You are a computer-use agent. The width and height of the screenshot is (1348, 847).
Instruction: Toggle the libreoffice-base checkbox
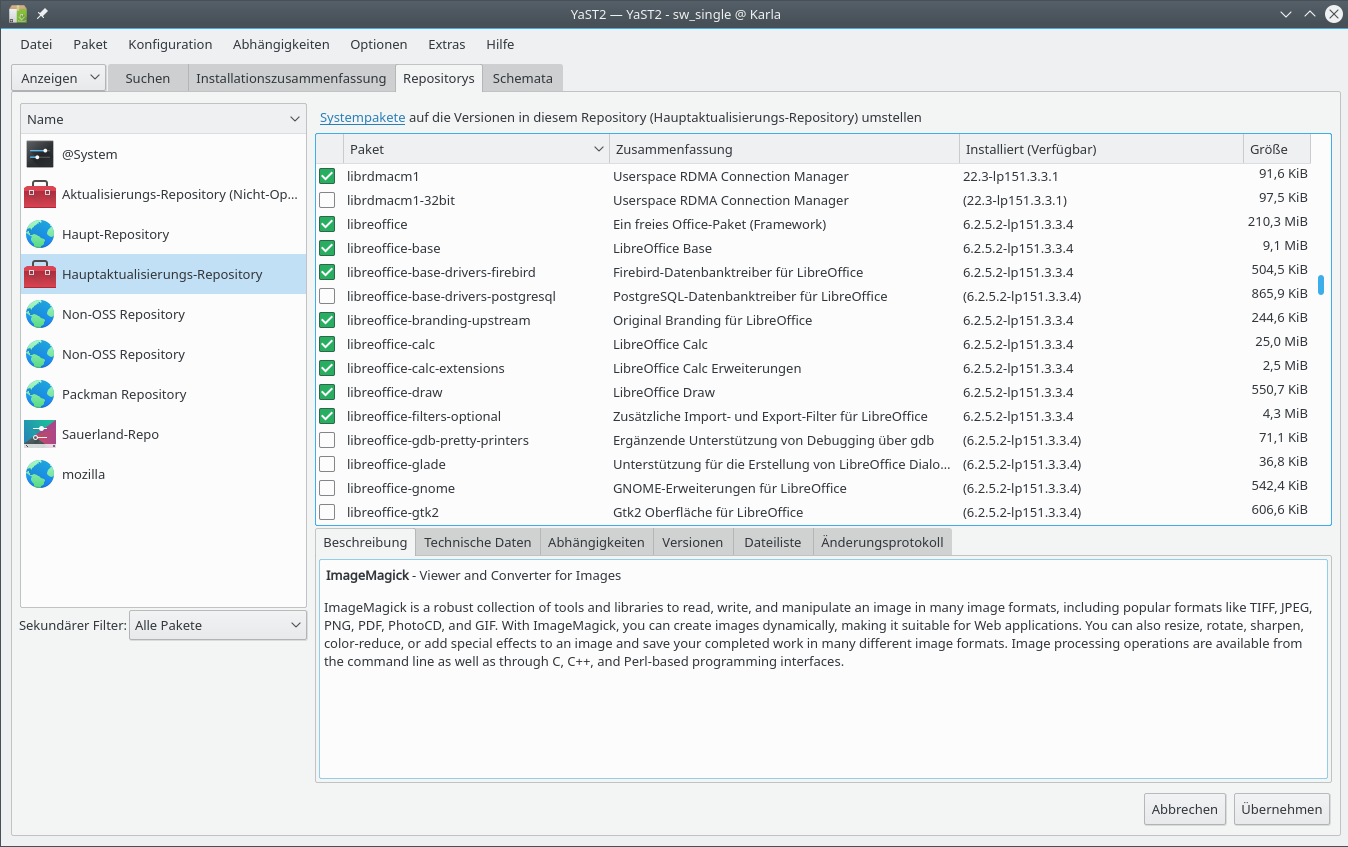327,248
